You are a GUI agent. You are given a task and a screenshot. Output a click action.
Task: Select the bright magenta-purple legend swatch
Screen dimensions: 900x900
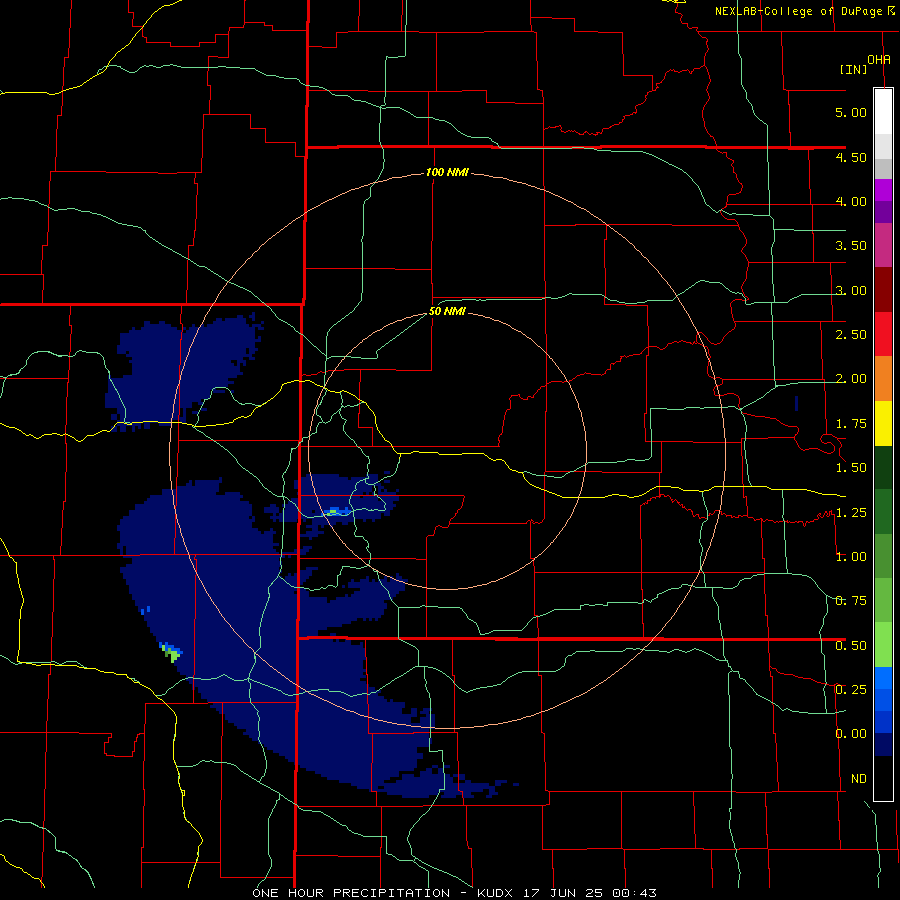pyautogui.click(x=883, y=190)
